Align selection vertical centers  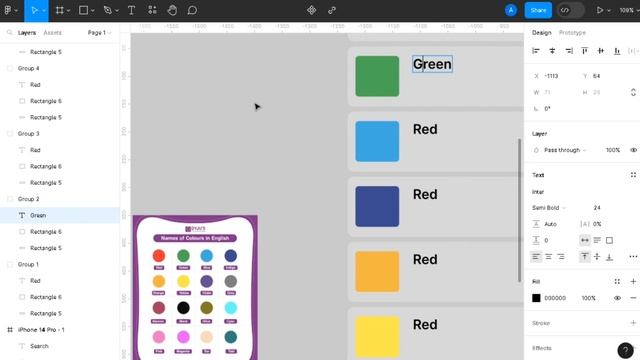pyautogui.click(x=601, y=51)
